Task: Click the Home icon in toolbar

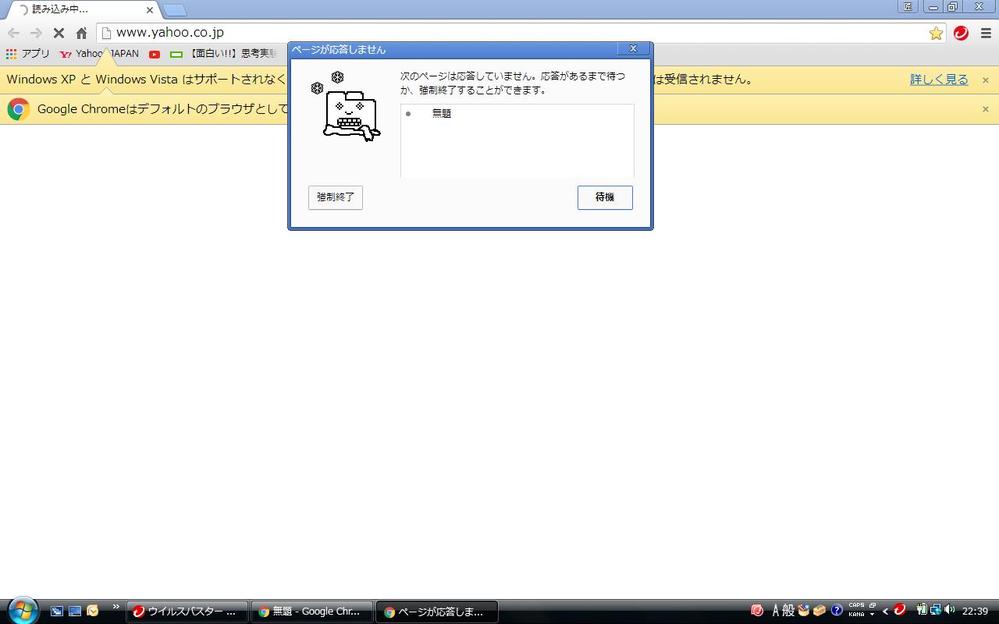Action: point(82,33)
